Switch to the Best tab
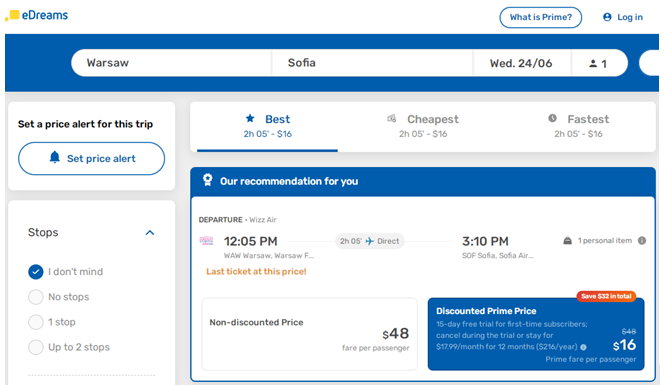666x385 pixels. [268, 126]
